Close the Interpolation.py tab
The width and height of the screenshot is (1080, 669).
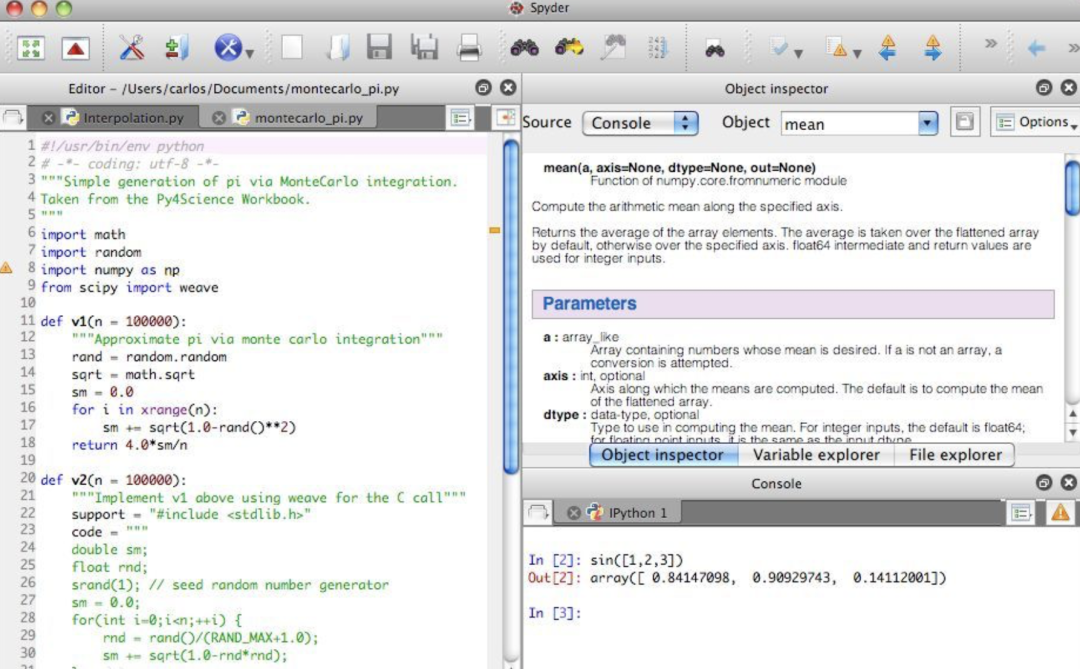pyautogui.click(x=48, y=118)
